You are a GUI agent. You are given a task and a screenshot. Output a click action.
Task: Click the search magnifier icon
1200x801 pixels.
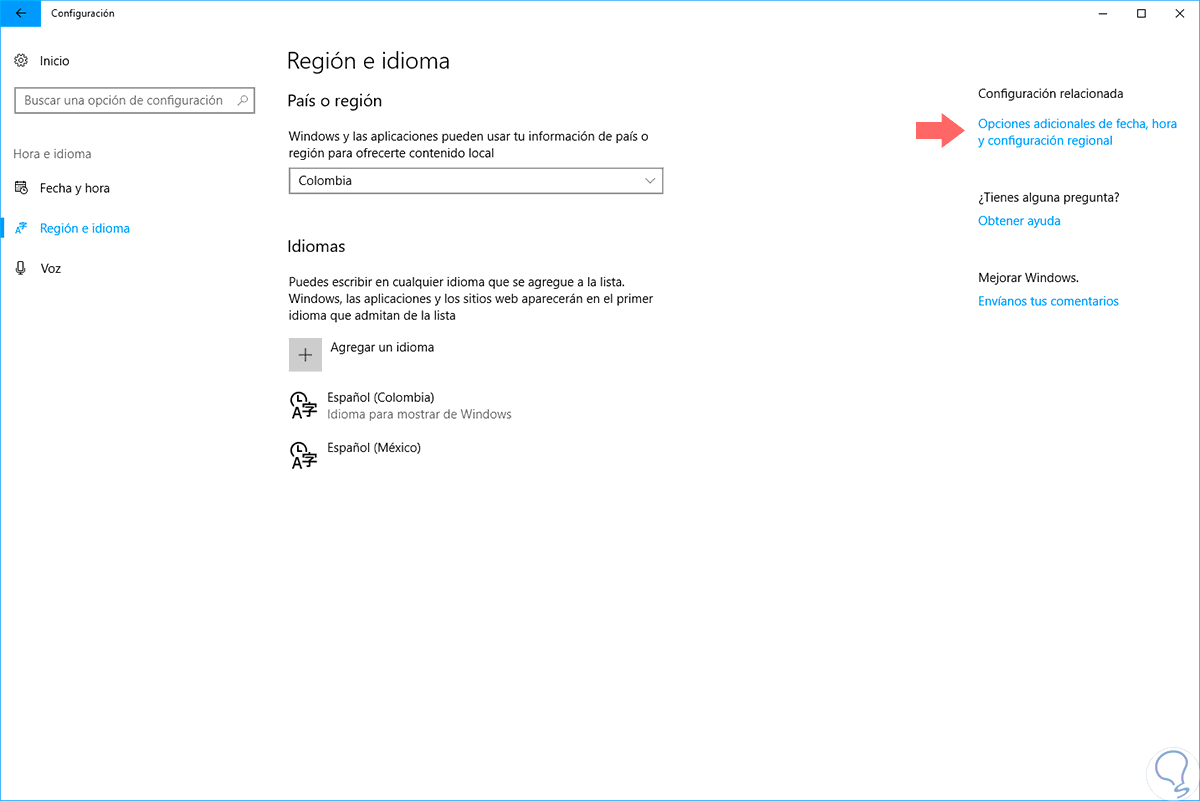pyautogui.click(x=242, y=100)
